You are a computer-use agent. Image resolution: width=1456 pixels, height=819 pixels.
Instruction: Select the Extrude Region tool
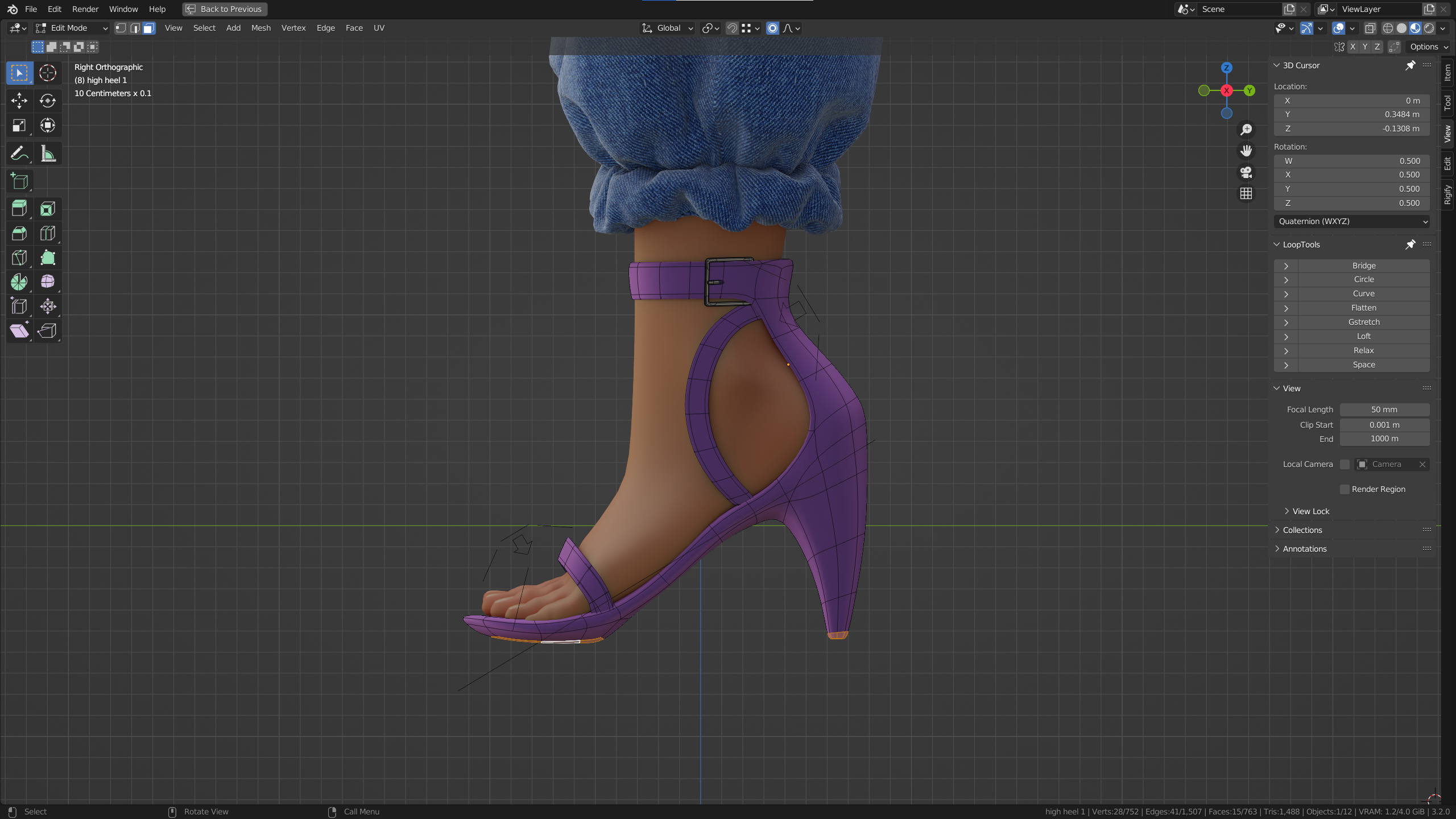coord(19,209)
